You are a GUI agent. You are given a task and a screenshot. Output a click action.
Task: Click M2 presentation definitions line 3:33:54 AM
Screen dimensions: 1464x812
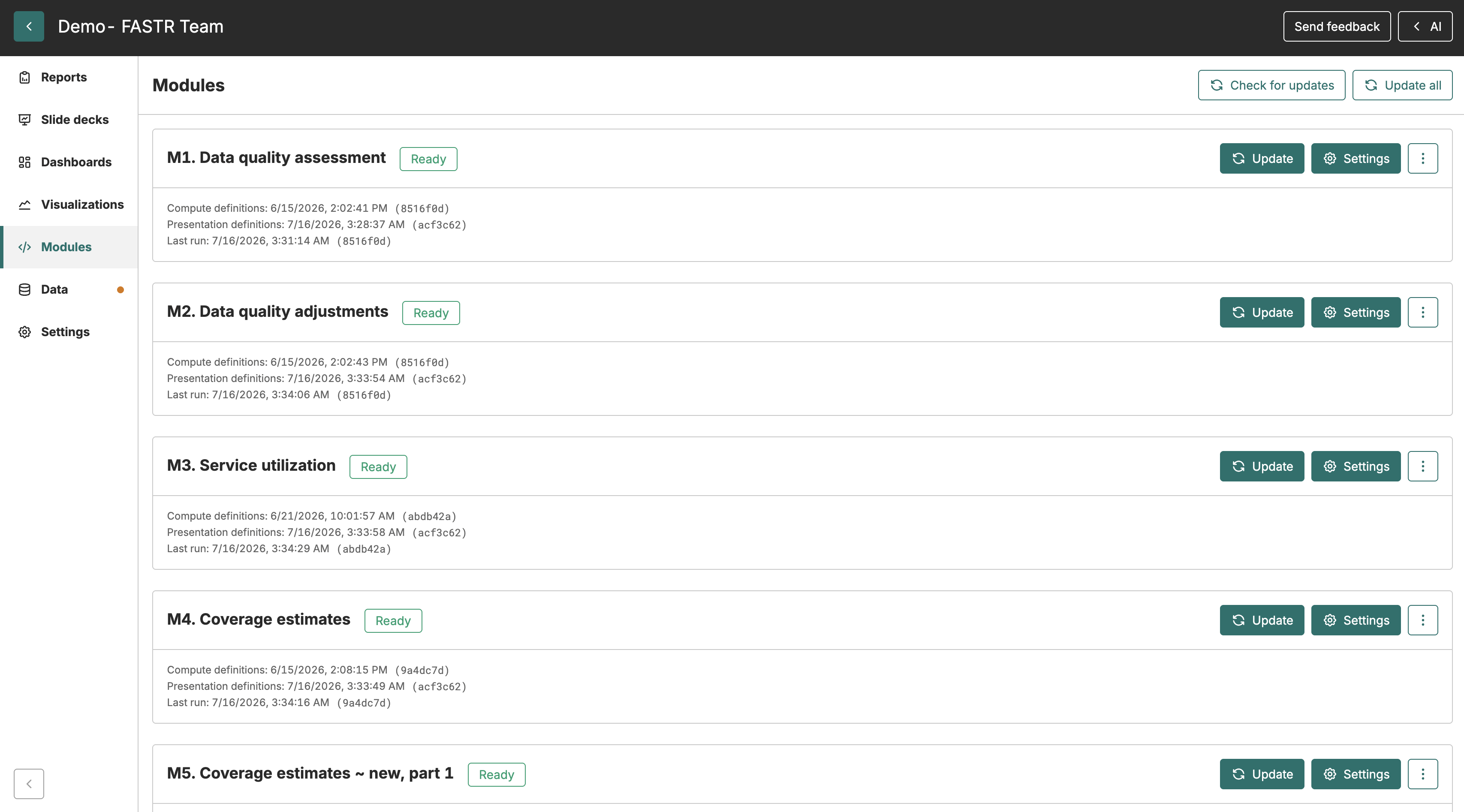(316, 379)
